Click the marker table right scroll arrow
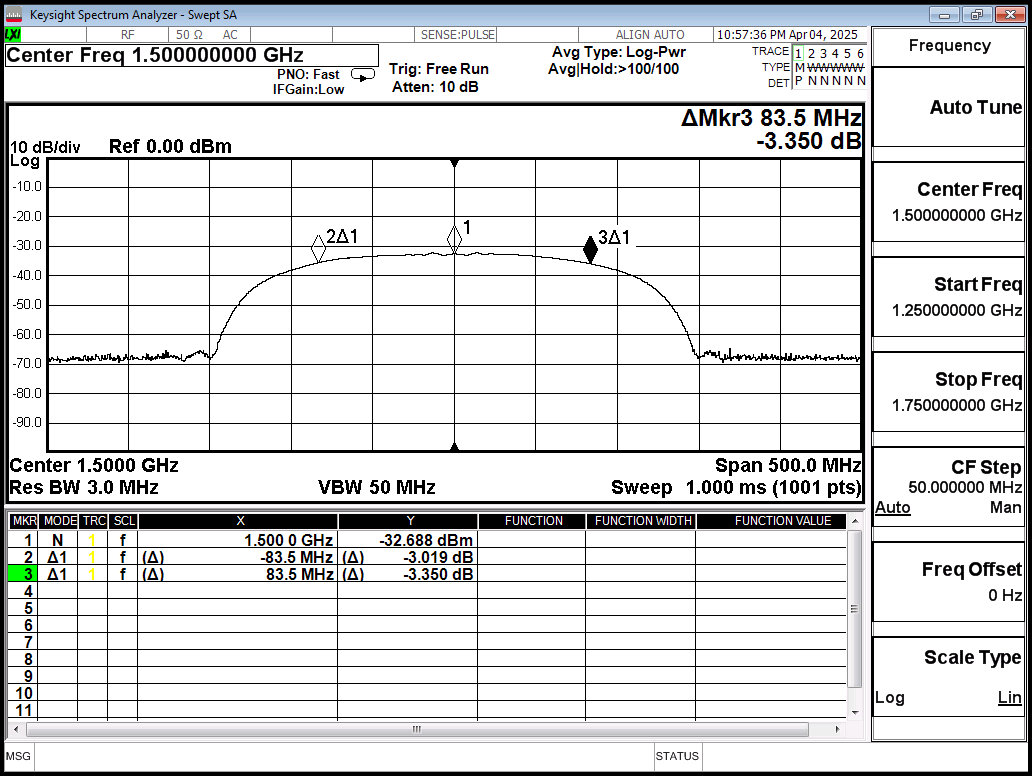 (839, 729)
